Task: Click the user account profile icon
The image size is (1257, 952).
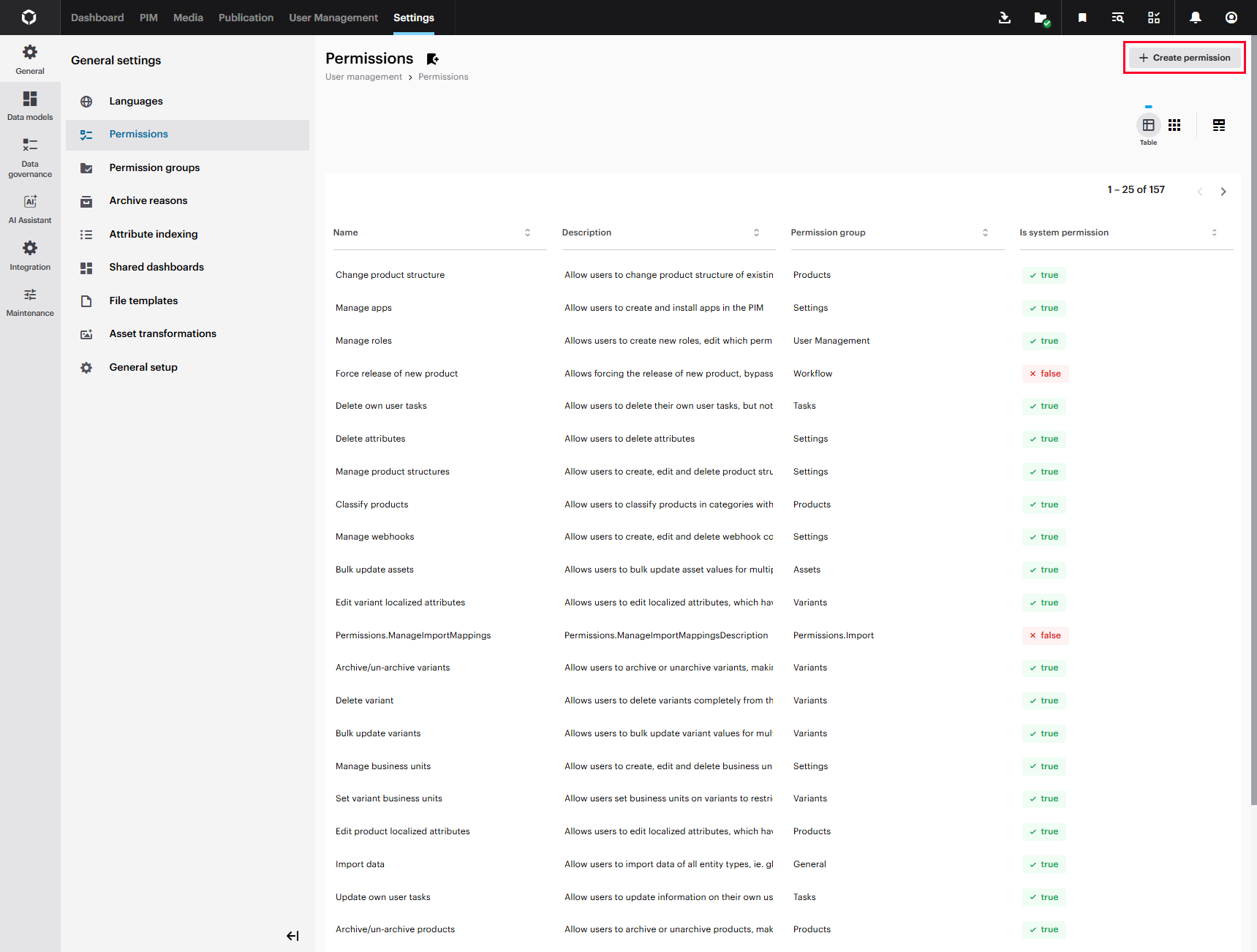Action: coord(1231,18)
